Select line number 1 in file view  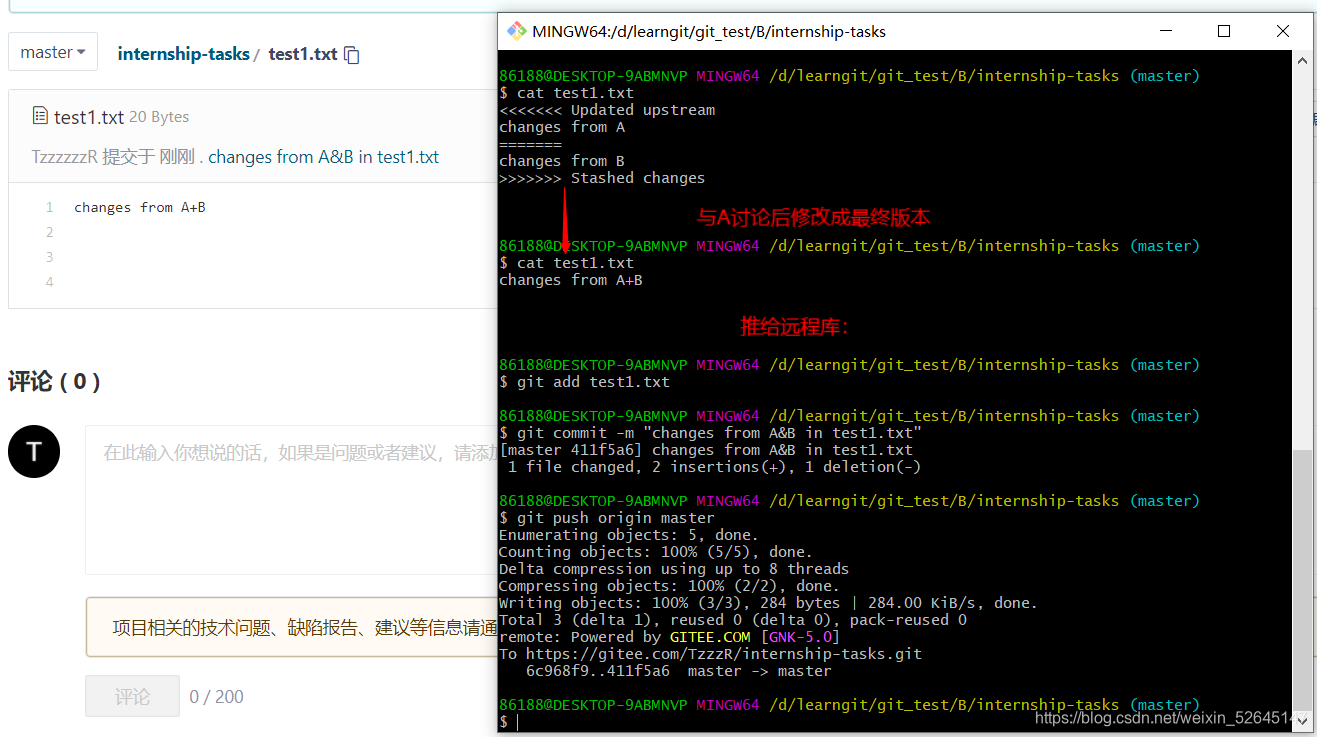click(x=49, y=208)
